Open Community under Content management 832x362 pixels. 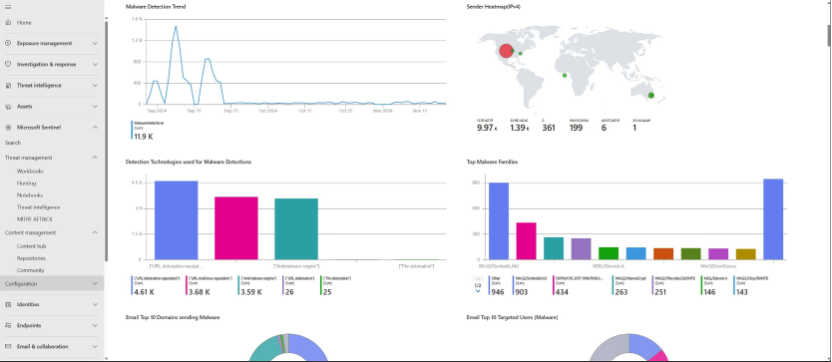point(30,270)
